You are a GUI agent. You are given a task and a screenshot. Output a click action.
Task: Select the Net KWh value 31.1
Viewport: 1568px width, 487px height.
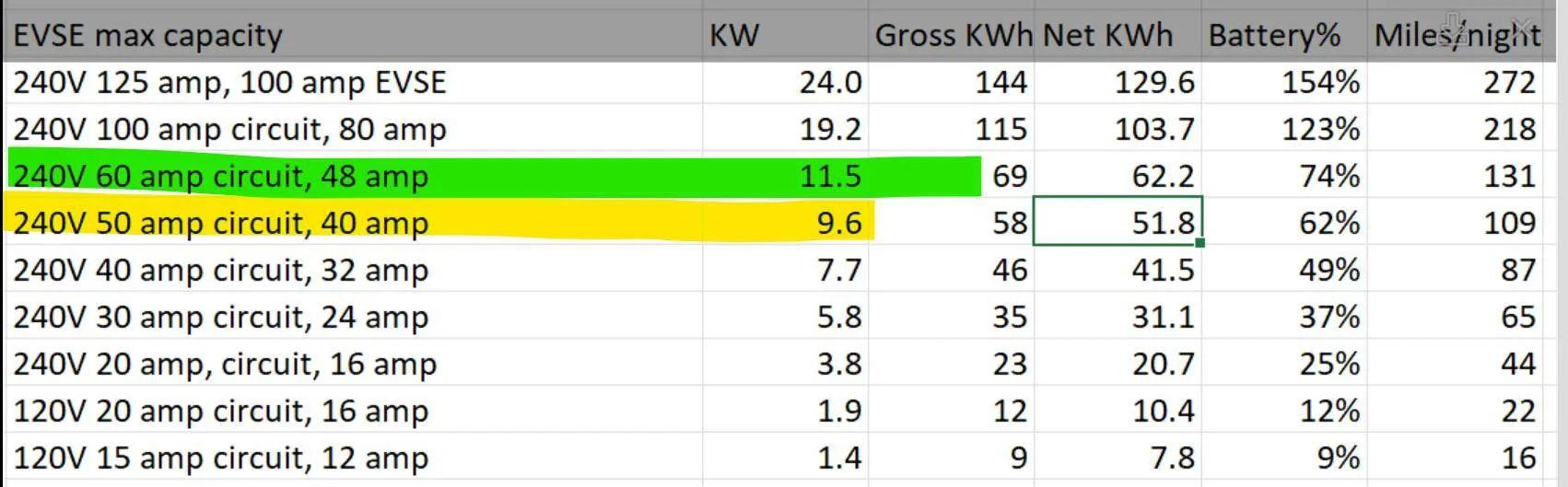(1164, 318)
